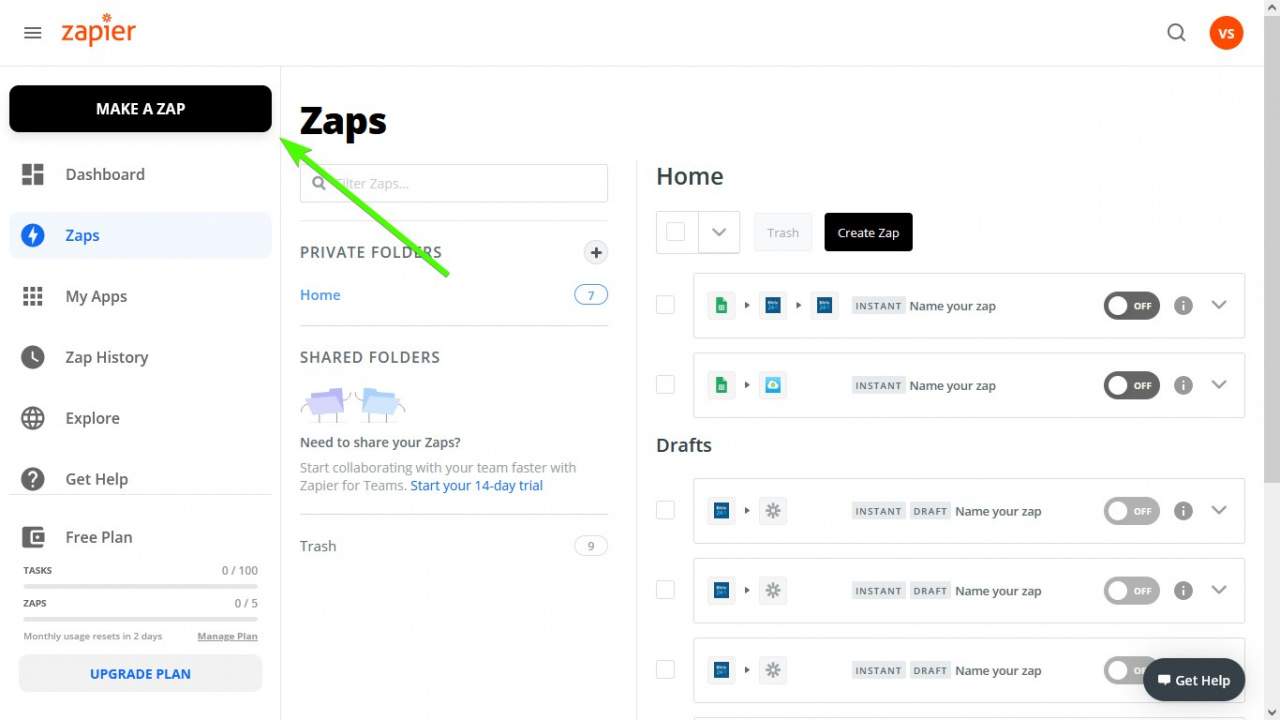Click Start your 14-day trial link
The width and height of the screenshot is (1280, 720).
tap(477, 485)
